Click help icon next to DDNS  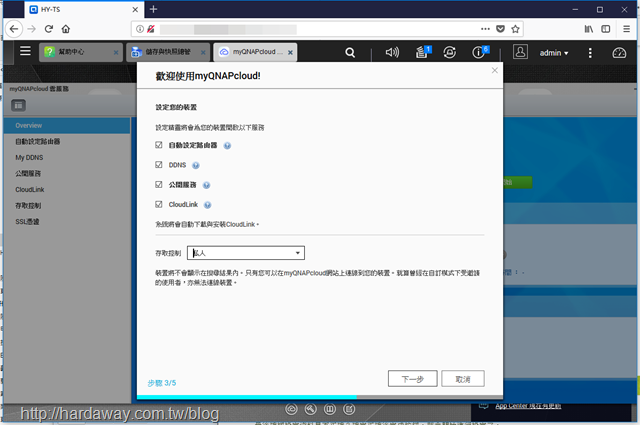point(196,165)
